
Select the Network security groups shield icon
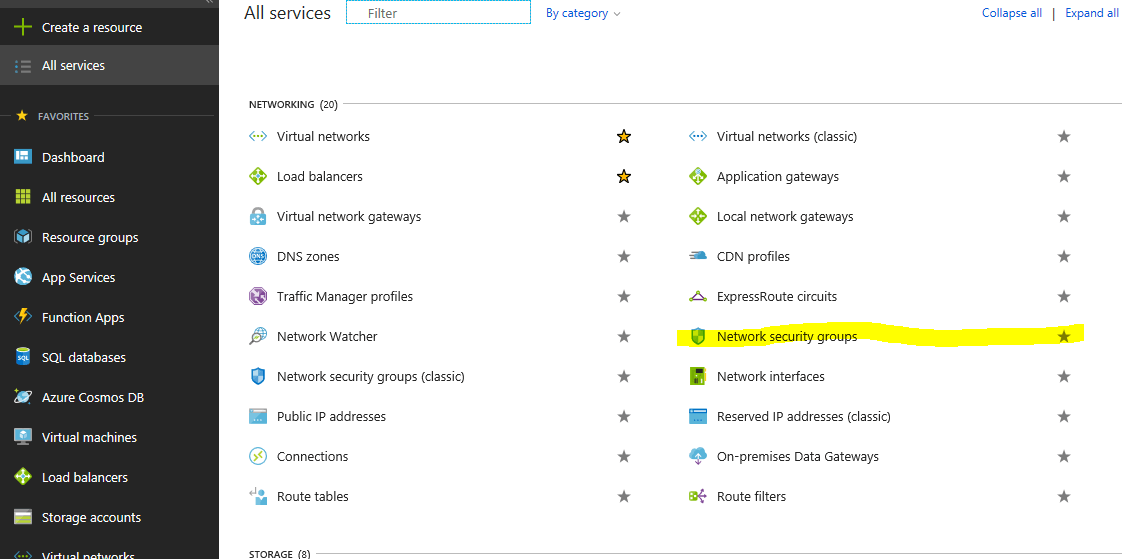click(698, 336)
